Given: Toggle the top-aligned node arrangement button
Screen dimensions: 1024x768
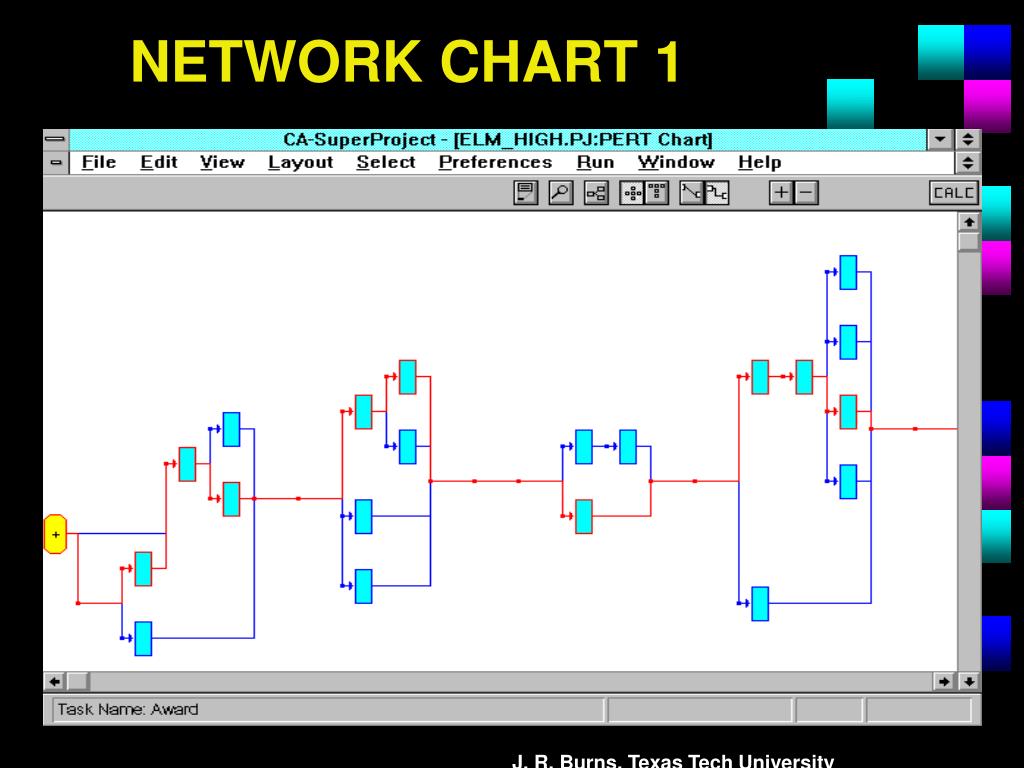Looking at the screenshot, I should click(656, 193).
